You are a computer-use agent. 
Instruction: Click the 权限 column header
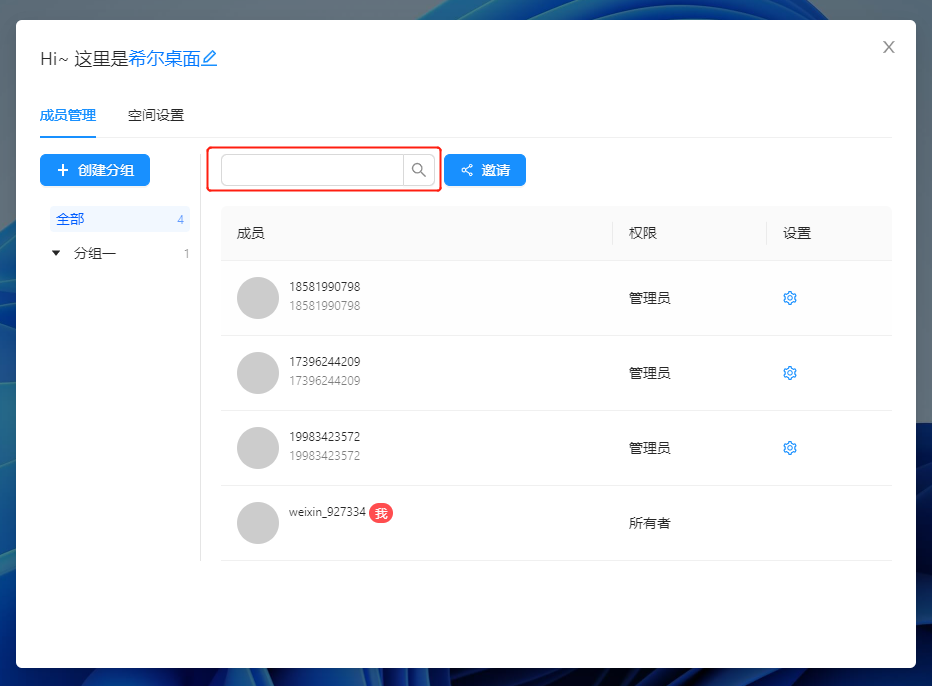pos(643,233)
